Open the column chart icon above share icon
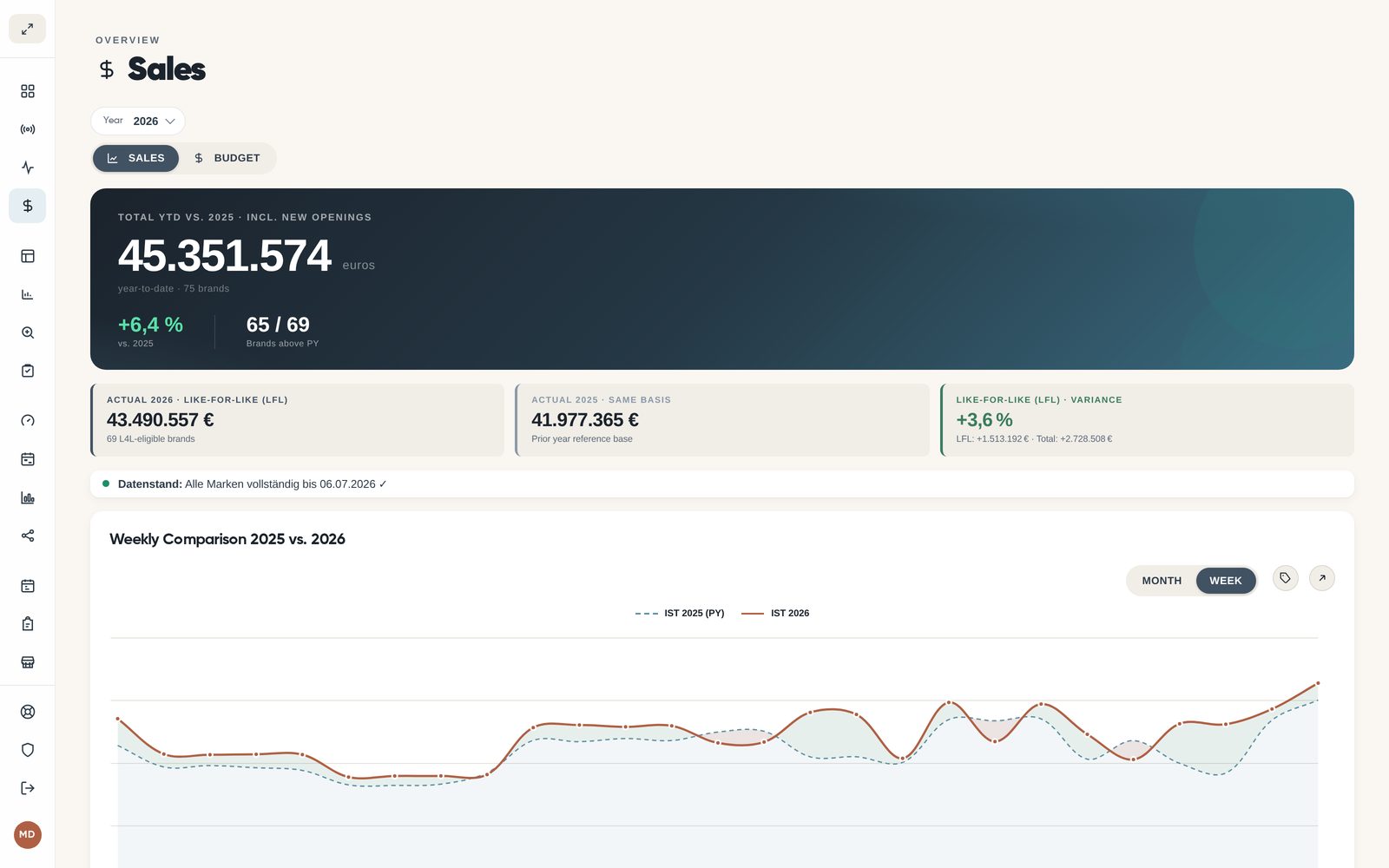Image resolution: width=1389 pixels, height=868 pixels. click(28, 497)
